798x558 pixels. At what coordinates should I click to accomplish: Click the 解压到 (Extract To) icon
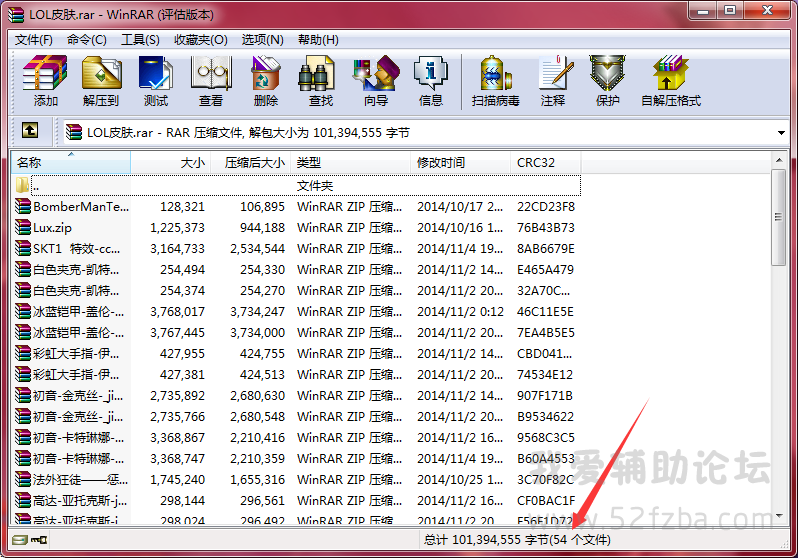pos(100,81)
